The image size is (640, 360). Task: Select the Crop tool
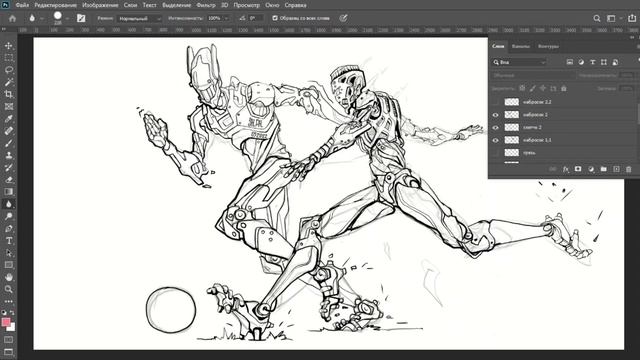click(x=9, y=94)
